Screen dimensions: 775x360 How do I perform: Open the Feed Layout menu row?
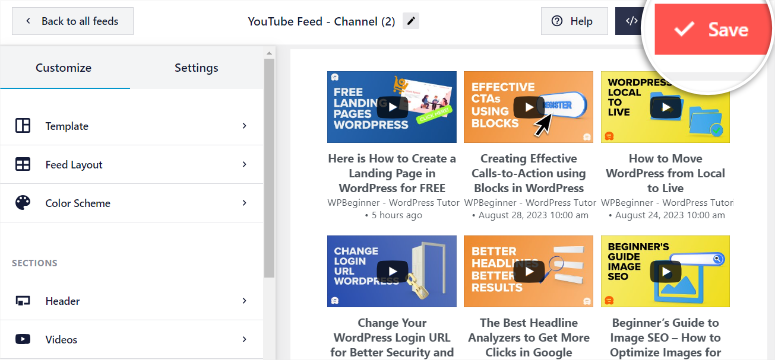coord(131,164)
